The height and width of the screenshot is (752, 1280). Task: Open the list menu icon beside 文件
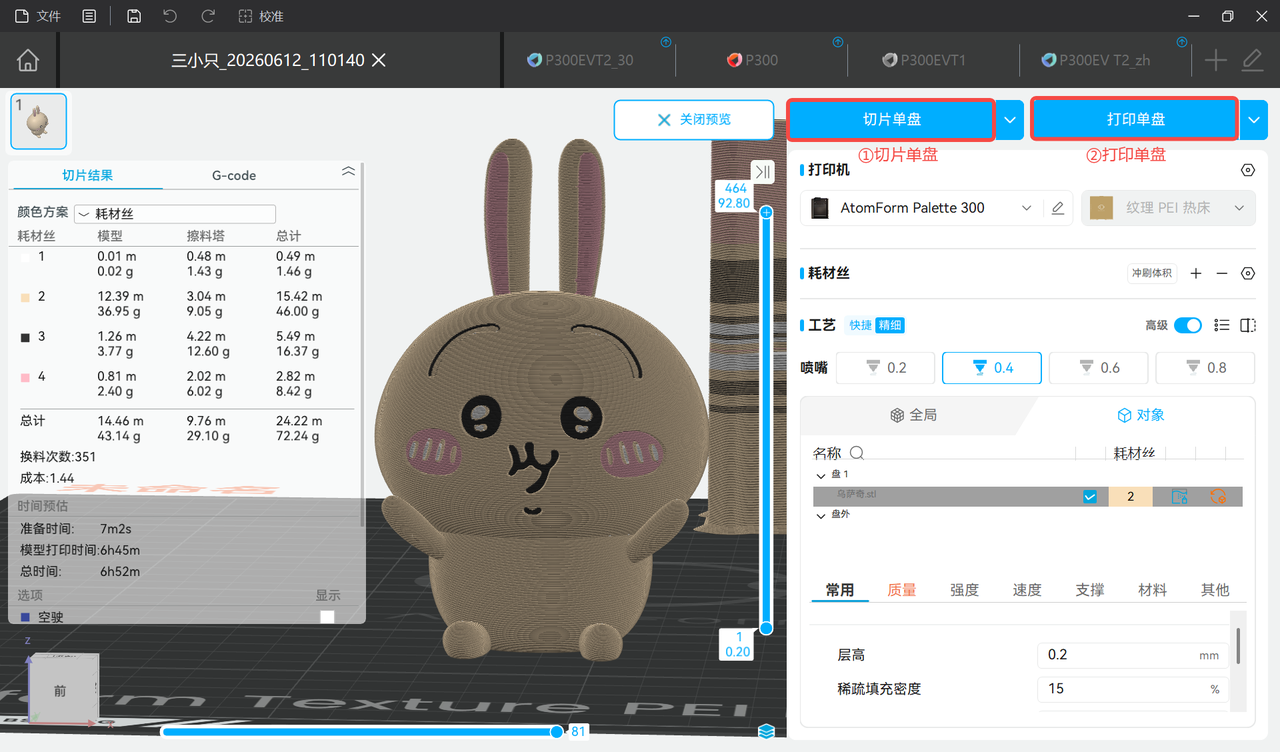click(90, 16)
